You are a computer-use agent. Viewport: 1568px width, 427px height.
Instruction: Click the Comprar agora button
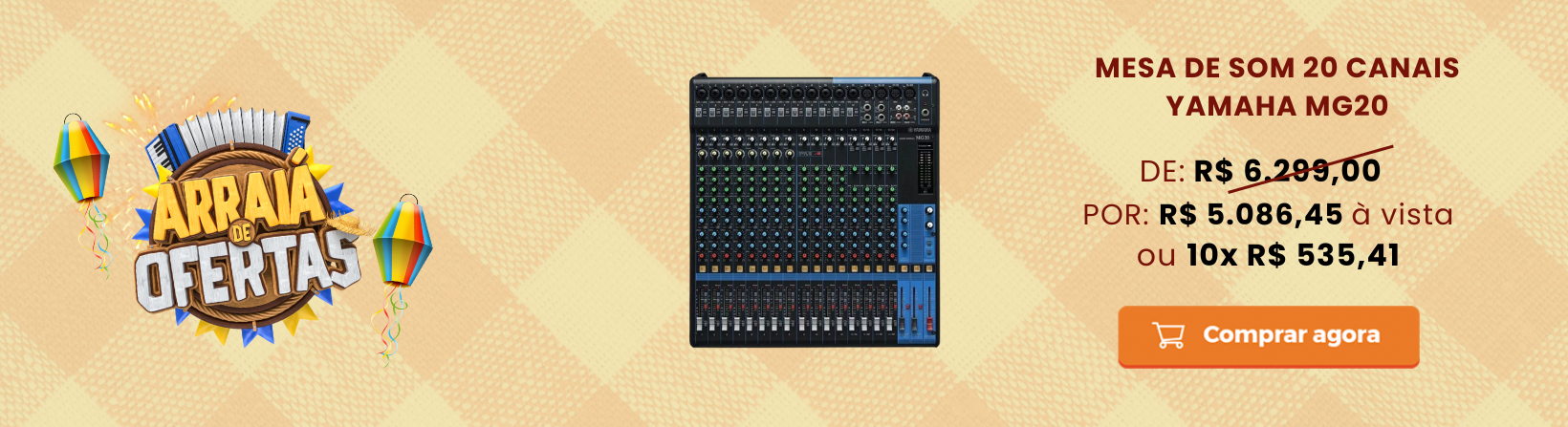coord(1268,336)
